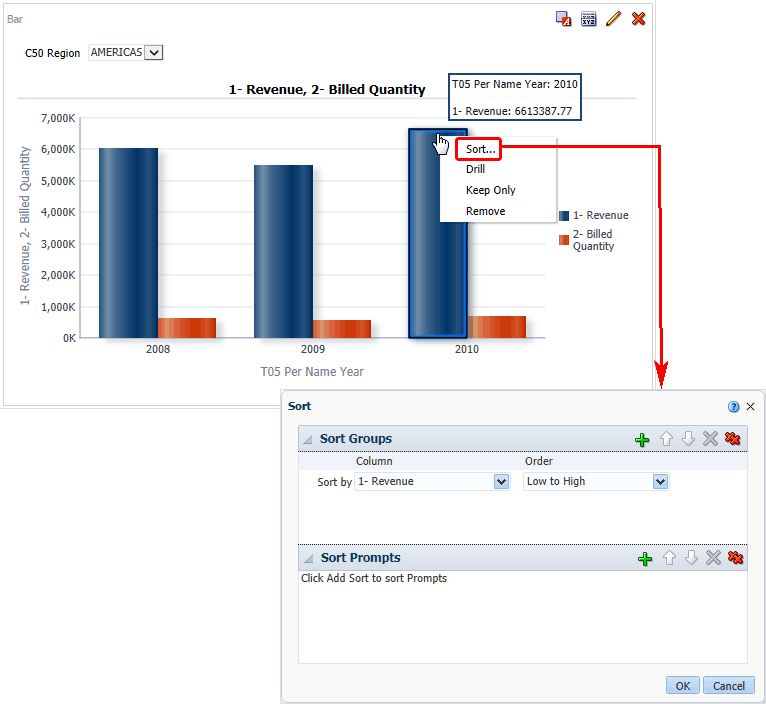Click Remove Sort icon in Sort Prompts
The image size is (766, 704).
pyautogui.click(x=713, y=558)
